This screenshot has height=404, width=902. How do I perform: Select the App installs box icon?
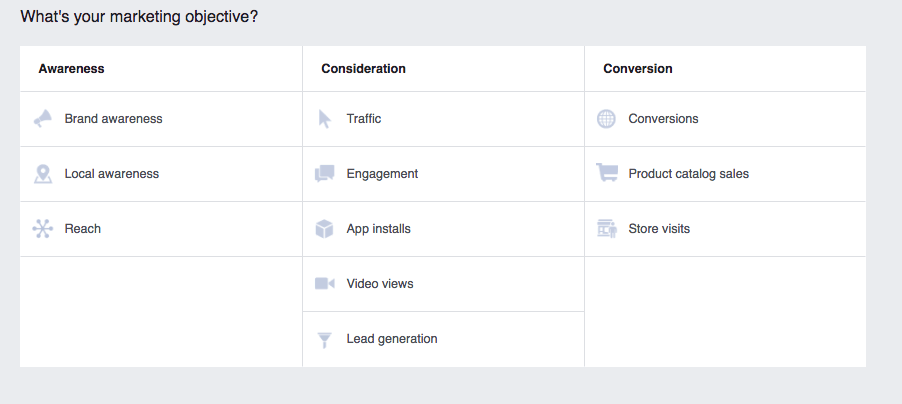point(324,229)
